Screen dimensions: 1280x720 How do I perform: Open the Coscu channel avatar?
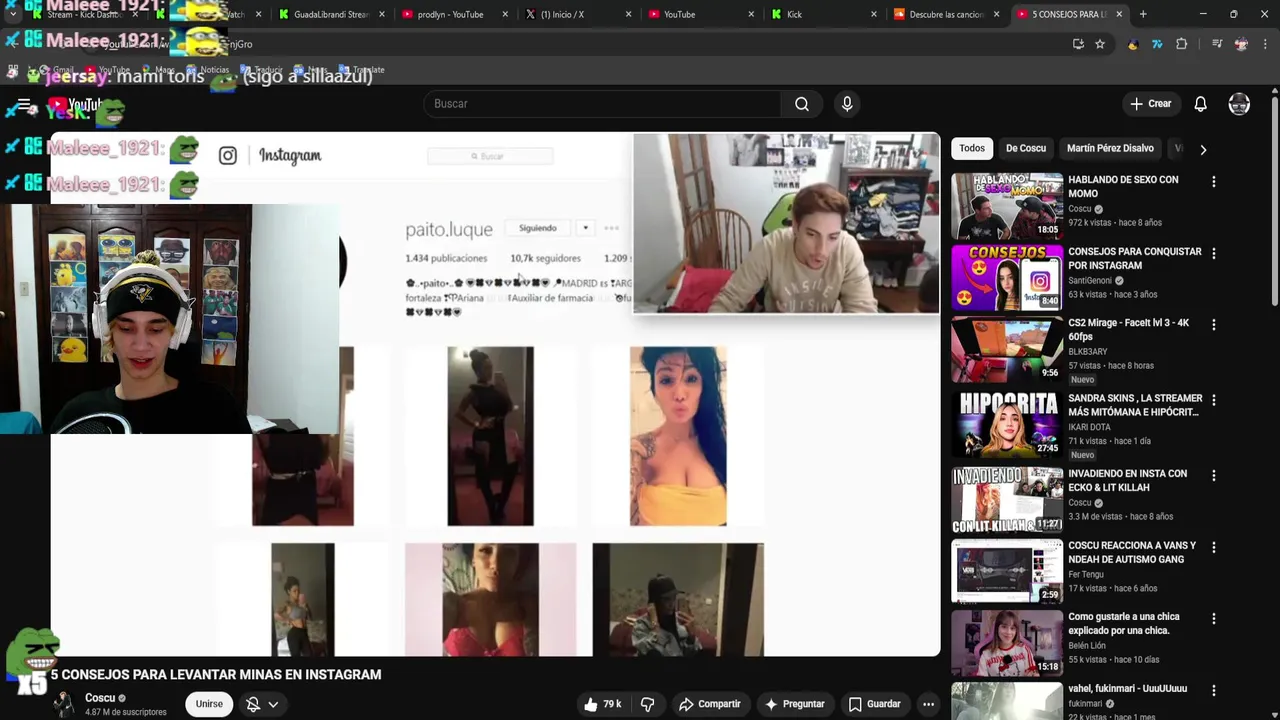click(63, 704)
